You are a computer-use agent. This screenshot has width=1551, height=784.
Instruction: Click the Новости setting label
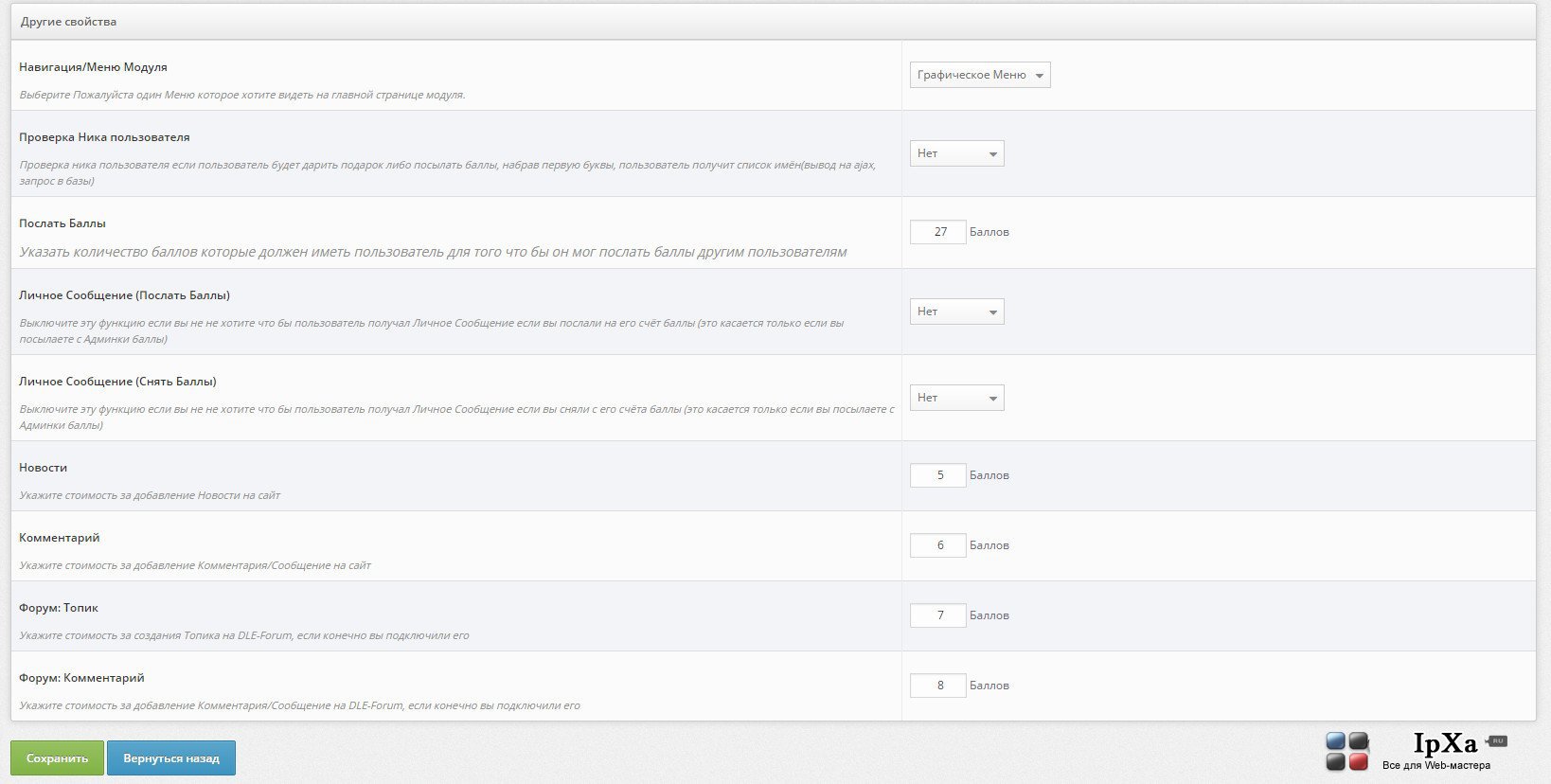pyautogui.click(x=43, y=468)
